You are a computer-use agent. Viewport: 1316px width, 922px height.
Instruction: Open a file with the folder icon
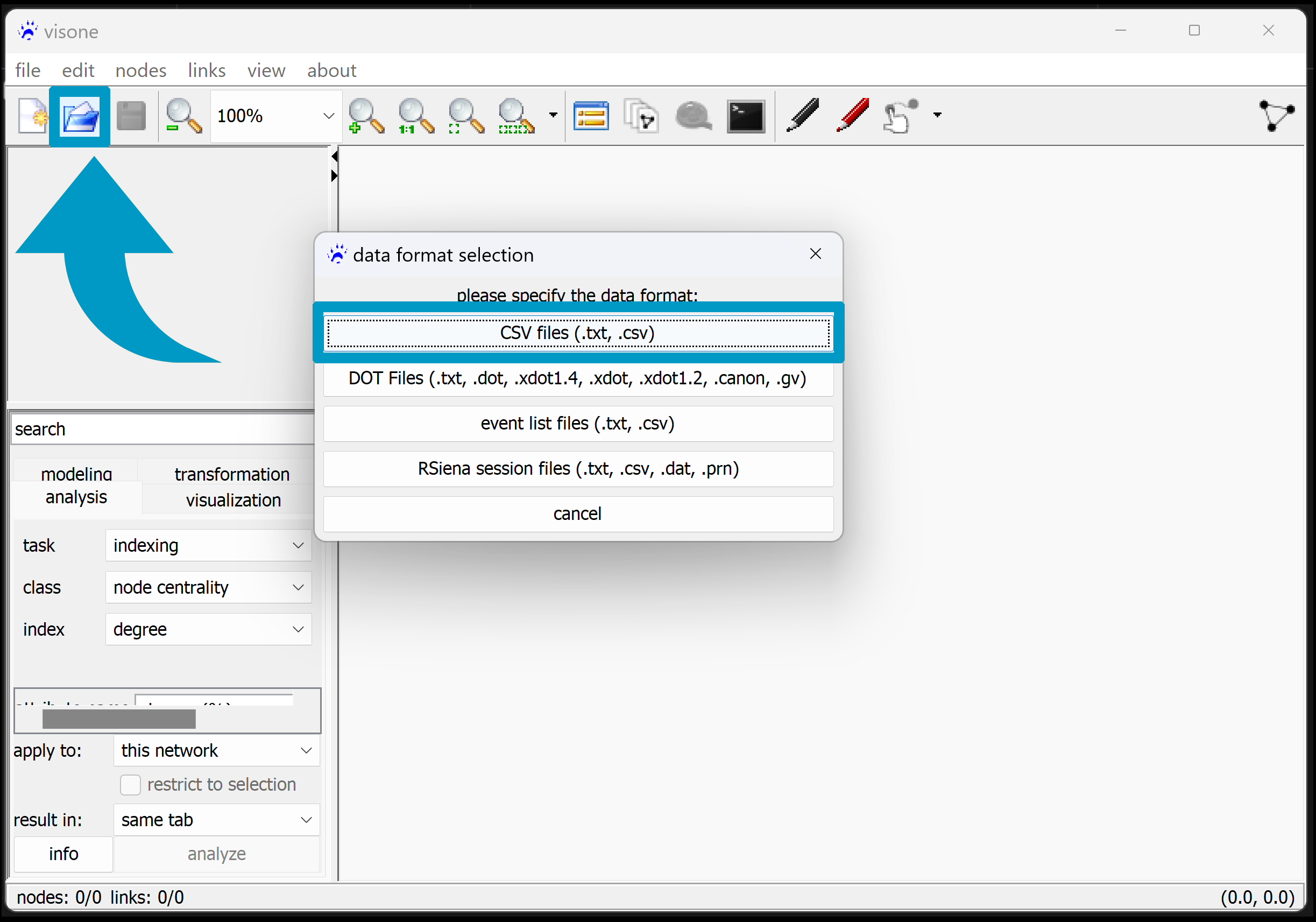[x=80, y=116]
